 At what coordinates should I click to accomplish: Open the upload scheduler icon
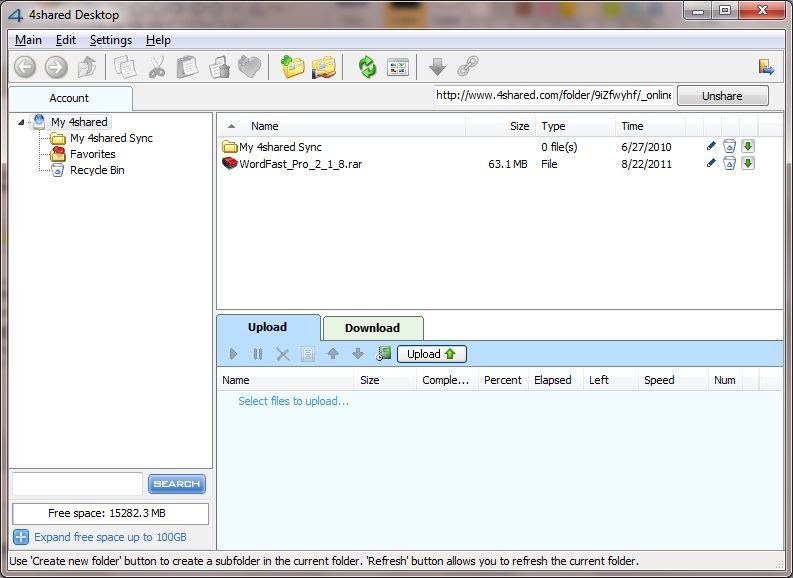click(x=384, y=353)
